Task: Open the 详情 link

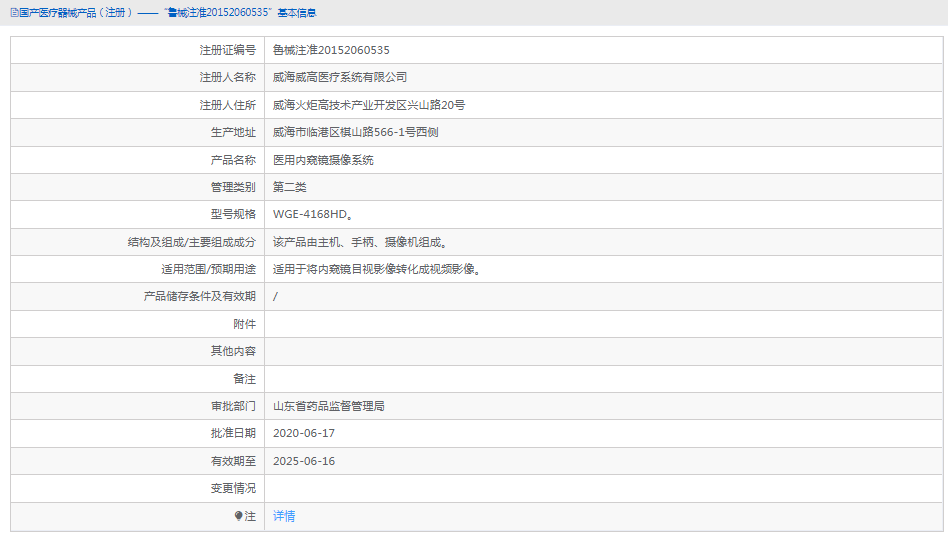Action: point(284,516)
